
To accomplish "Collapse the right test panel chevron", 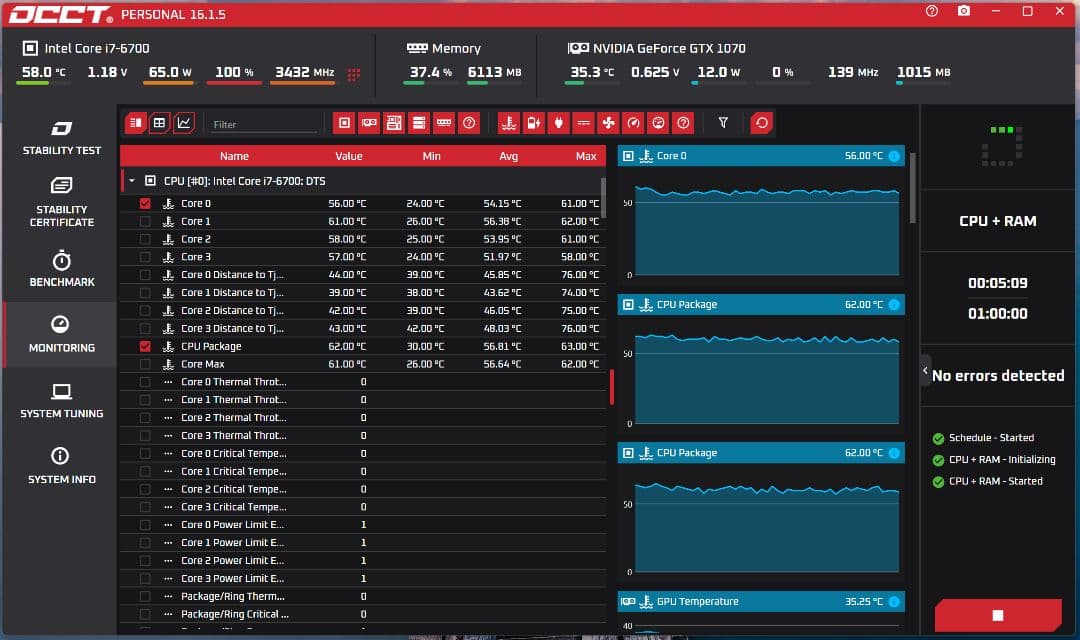I will coord(925,371).
